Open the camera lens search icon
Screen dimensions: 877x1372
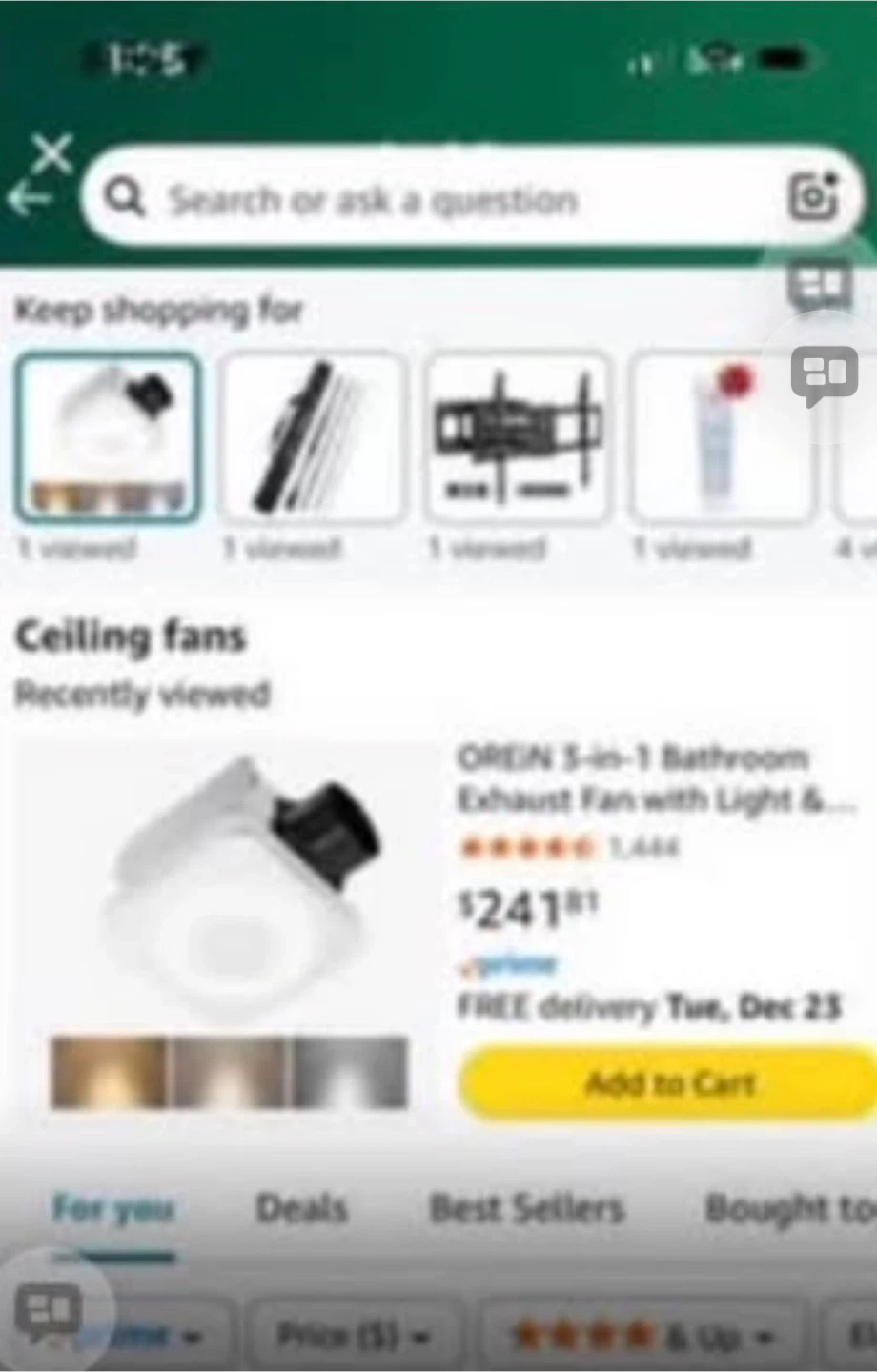coord(813,196)
